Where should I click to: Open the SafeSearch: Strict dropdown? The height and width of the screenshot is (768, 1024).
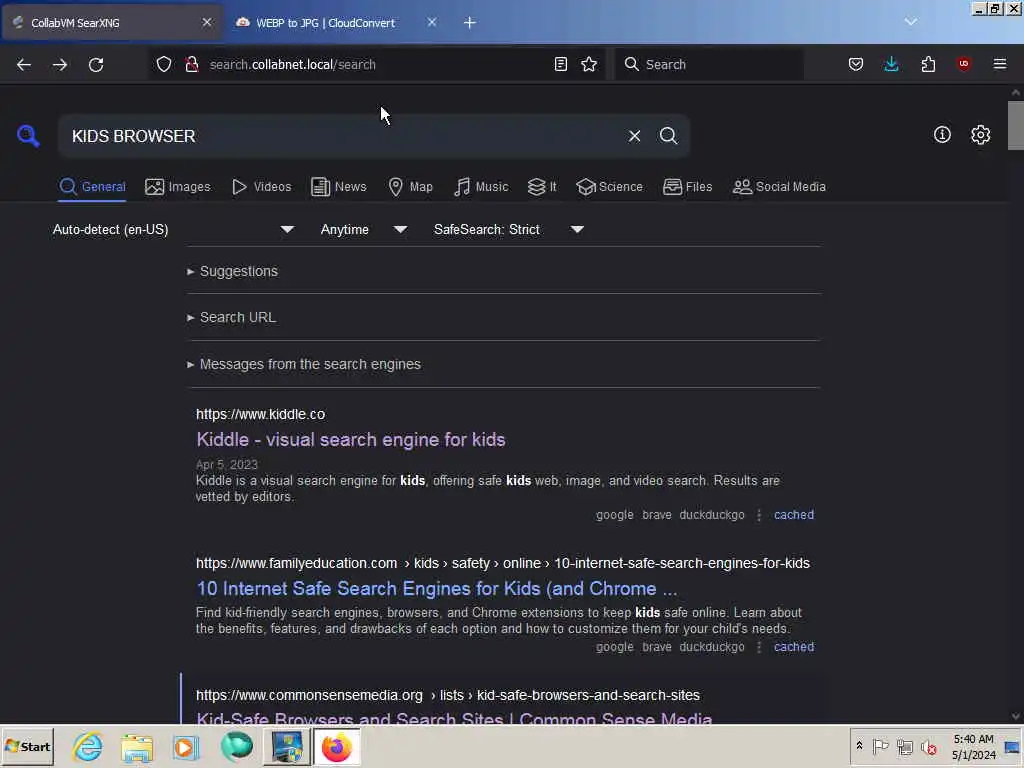(508, 230)
